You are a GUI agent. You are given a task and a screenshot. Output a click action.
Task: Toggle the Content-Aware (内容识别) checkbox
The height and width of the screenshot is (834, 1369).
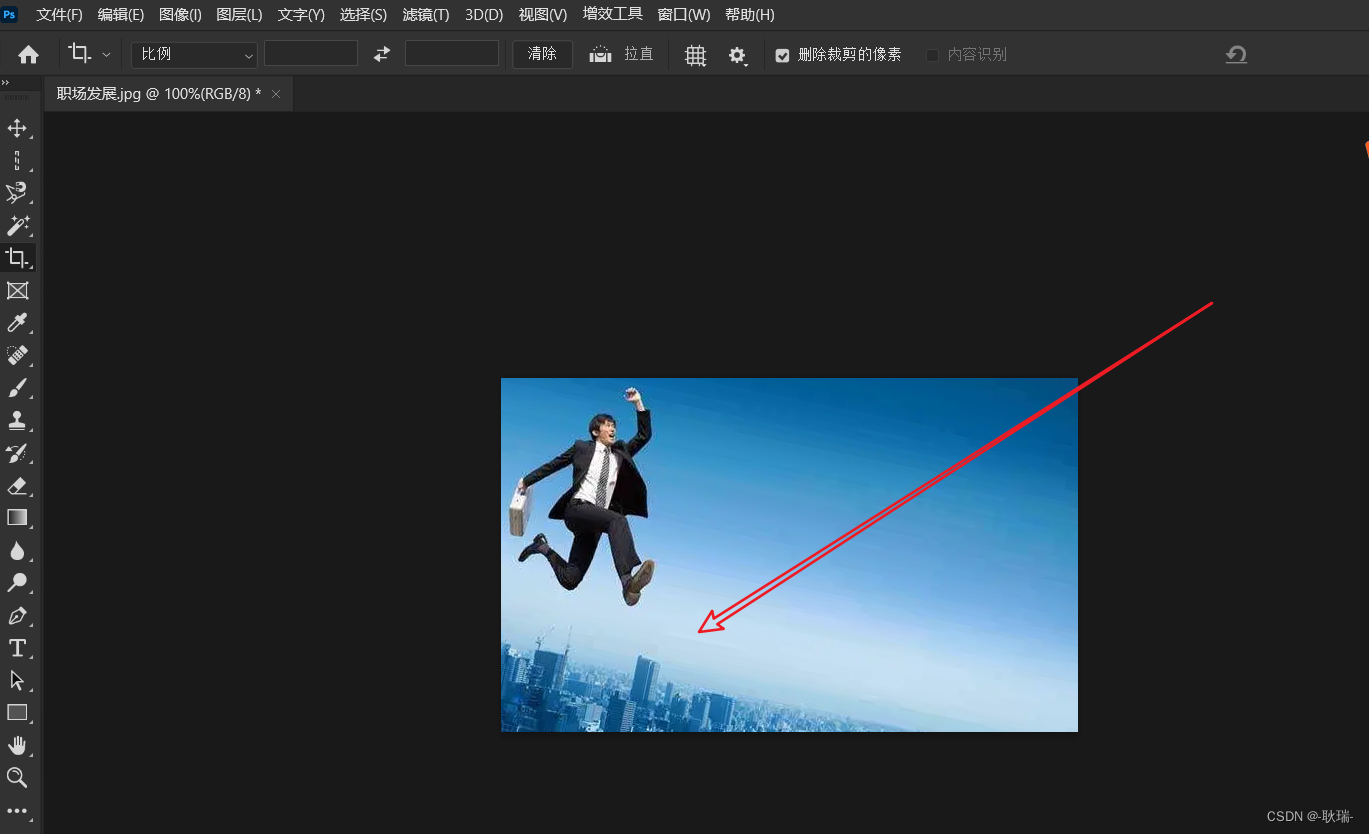932,55
